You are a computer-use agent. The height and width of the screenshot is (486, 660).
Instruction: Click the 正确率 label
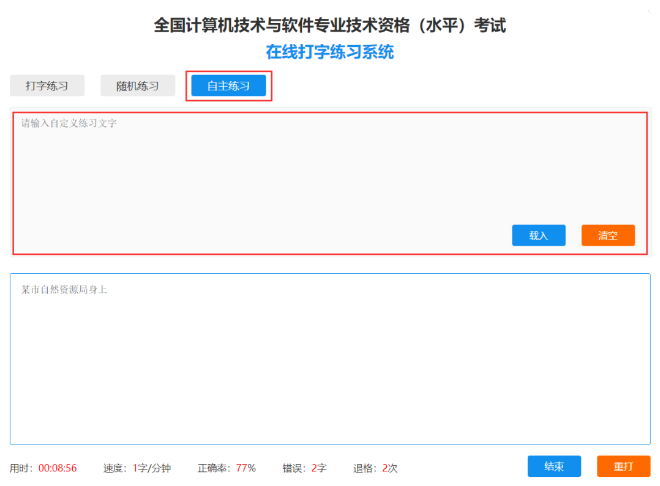point(214,468)
